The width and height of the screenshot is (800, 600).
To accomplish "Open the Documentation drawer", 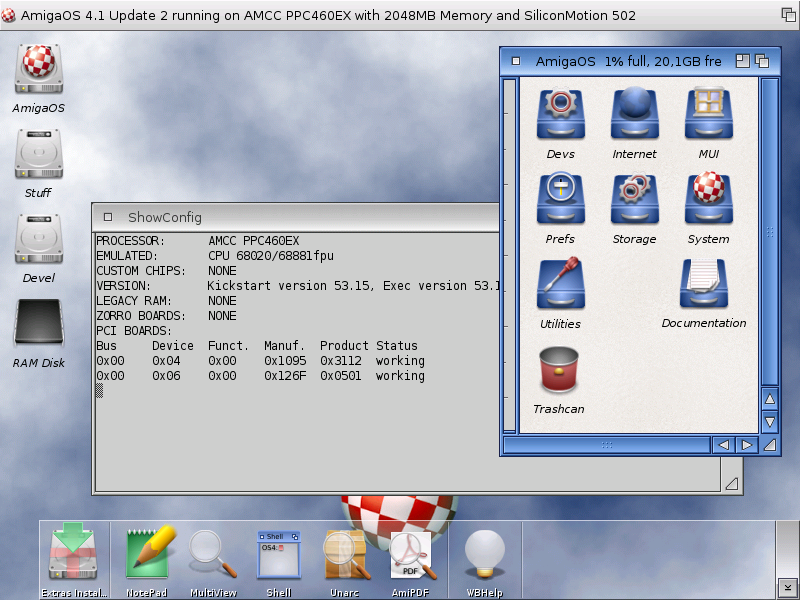I will tap(704, 283).
